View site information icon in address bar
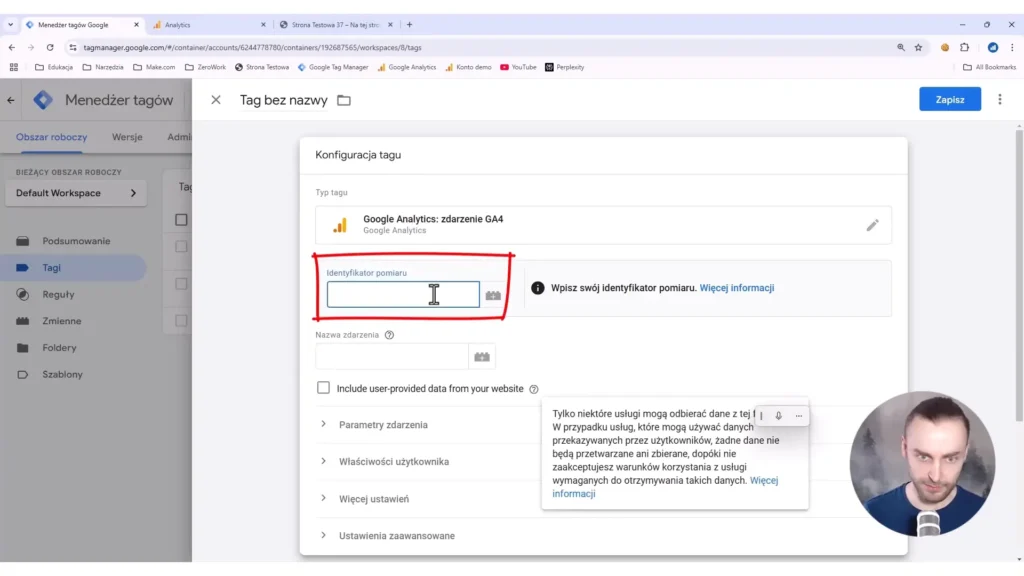 [72, 47]
